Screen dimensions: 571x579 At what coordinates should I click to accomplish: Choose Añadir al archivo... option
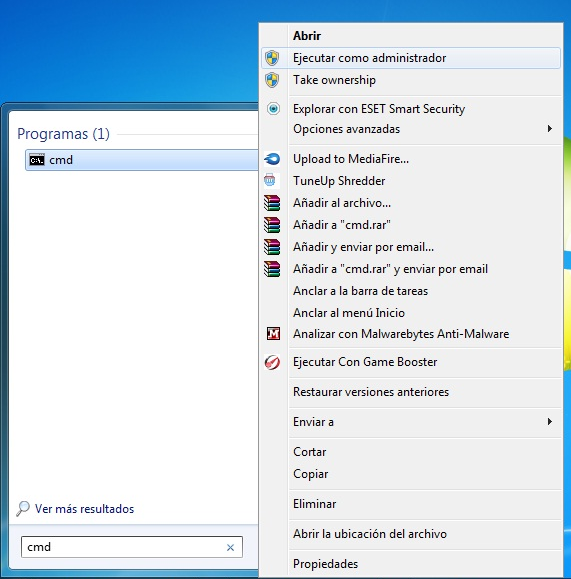(411, 203)
